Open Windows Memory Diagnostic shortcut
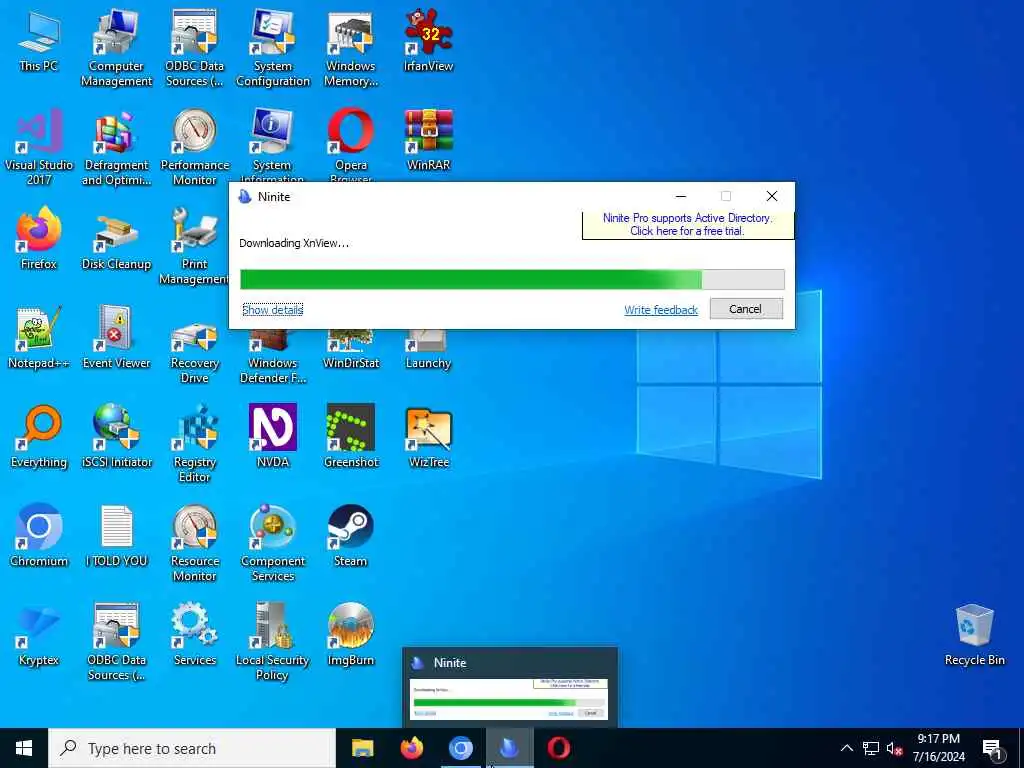Screen dimensions: 1024x768 coord(351,48)
